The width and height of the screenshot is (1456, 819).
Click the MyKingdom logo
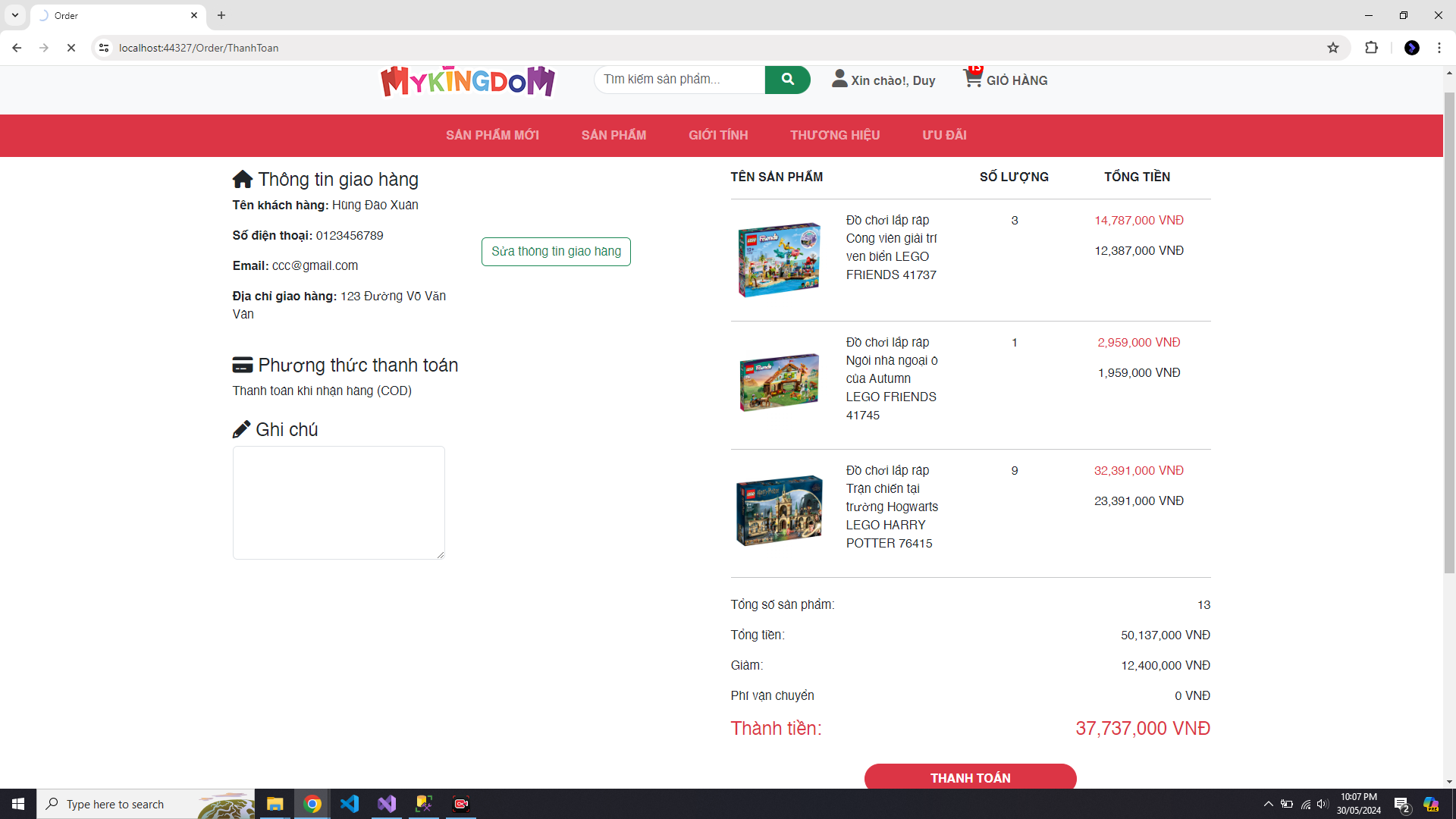pyautogui.click(x=467, y=82)
